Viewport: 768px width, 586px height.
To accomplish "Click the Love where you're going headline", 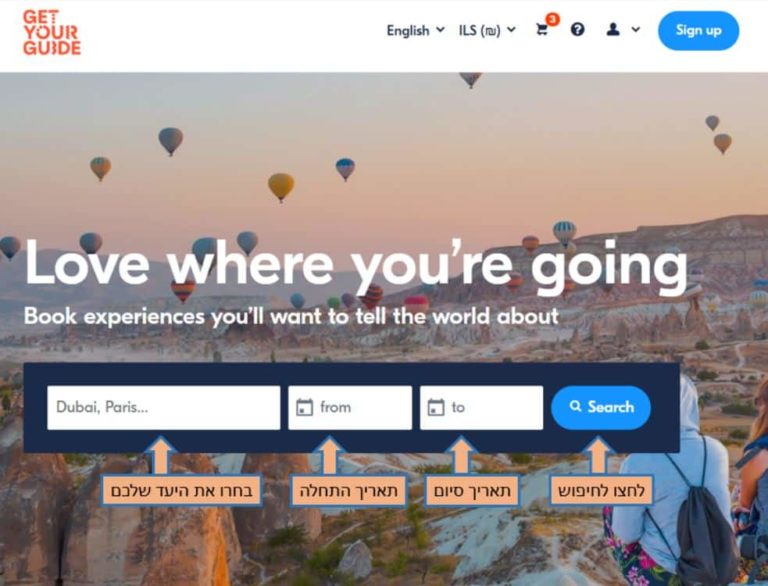I will pyautogui.click(x=356, y=265).
